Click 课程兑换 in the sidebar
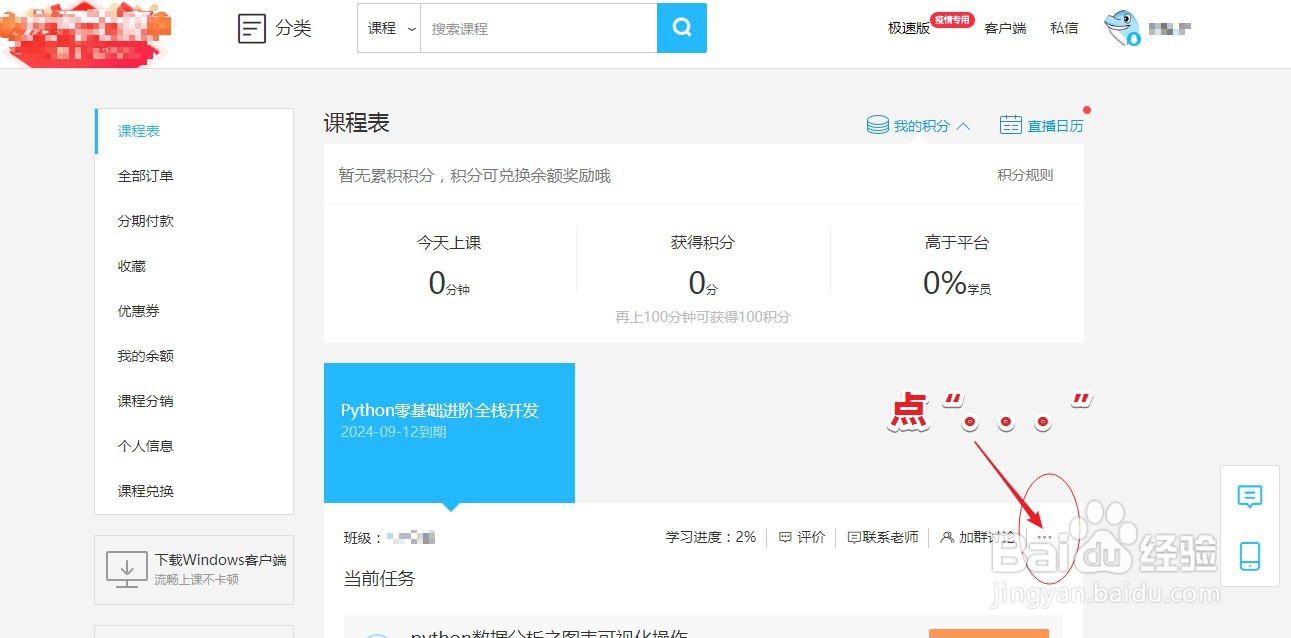Viewport: 1291px width, 638px height. point(146,490)
